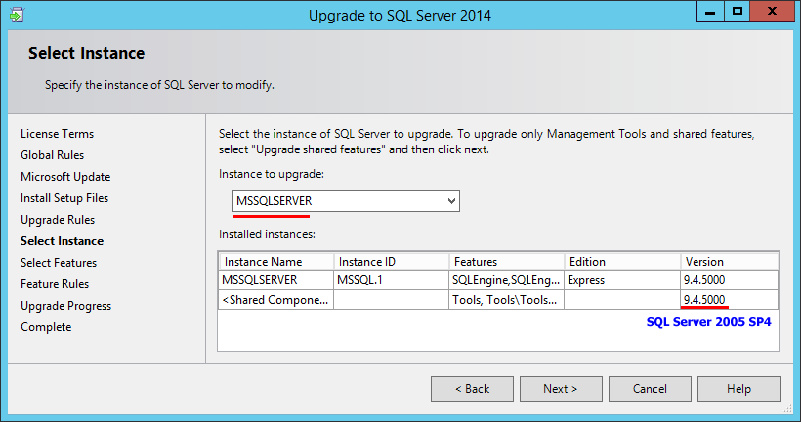Select the Upgrade Rules step
The height and width of the screenshot is (422, 801).
coord(57,220)
